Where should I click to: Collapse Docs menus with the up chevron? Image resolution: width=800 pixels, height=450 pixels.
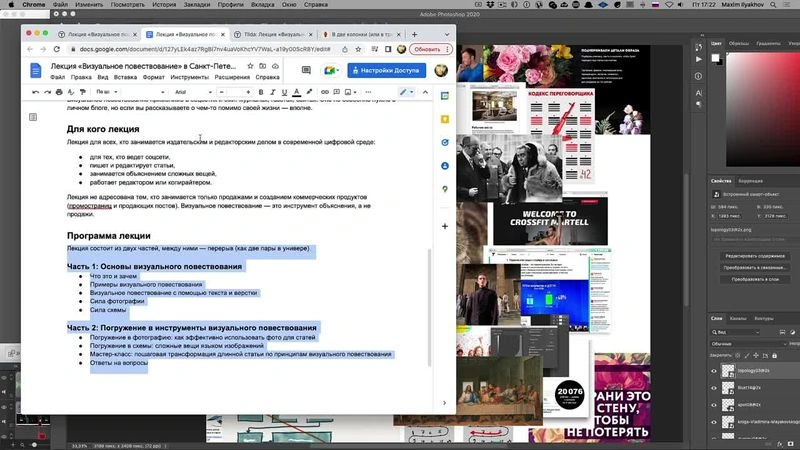tap(426, 92)
